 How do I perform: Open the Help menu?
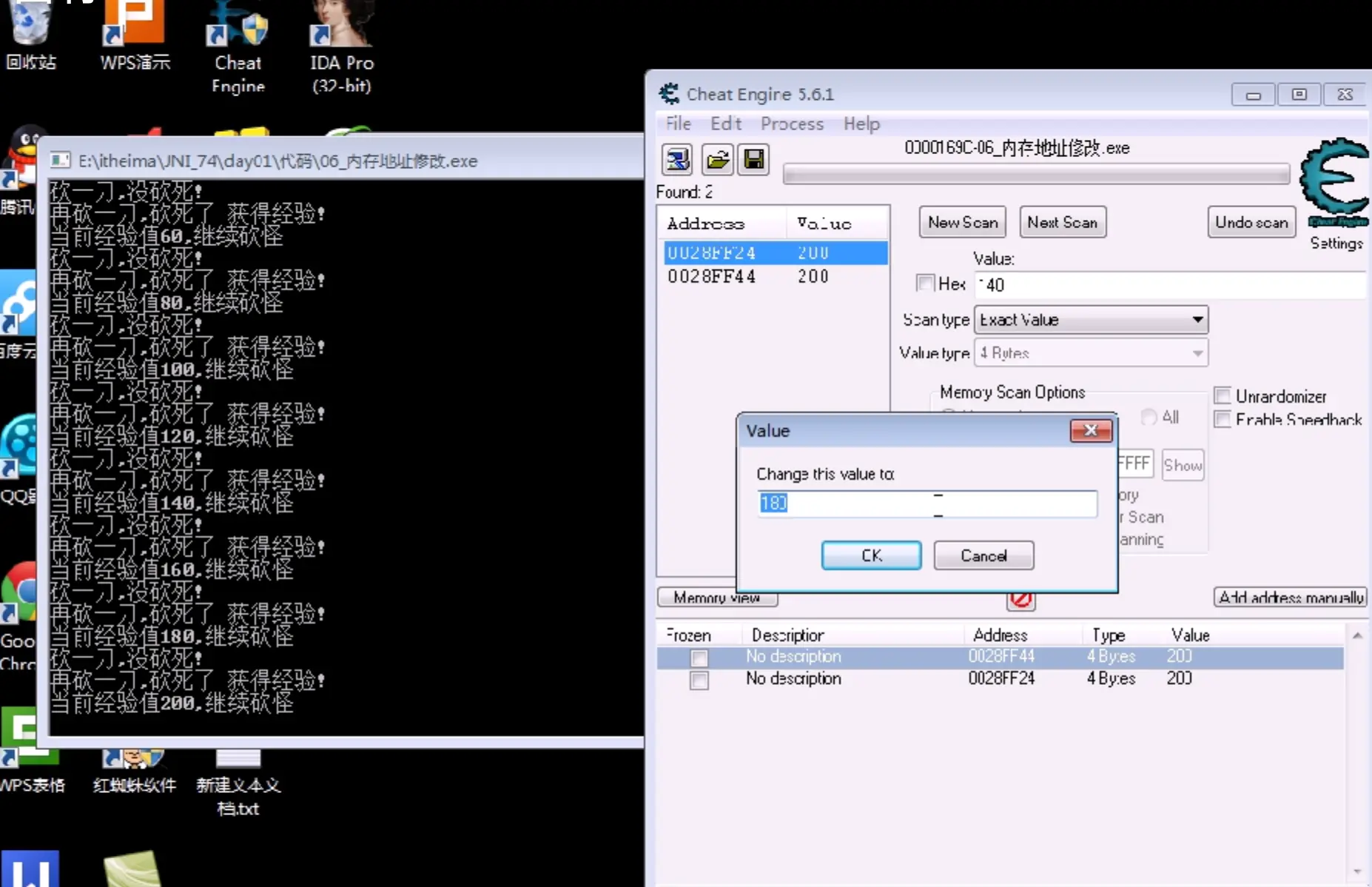[861, 124]
